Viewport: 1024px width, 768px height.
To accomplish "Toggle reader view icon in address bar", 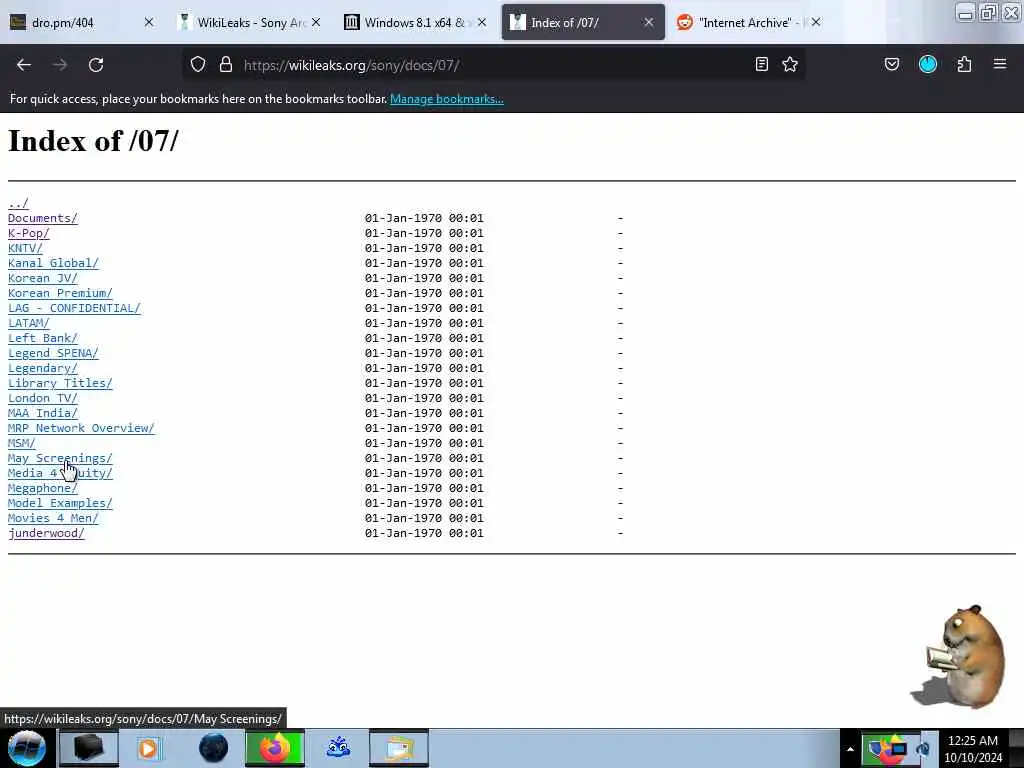I will pyautogui.click(x=761, y=64).
